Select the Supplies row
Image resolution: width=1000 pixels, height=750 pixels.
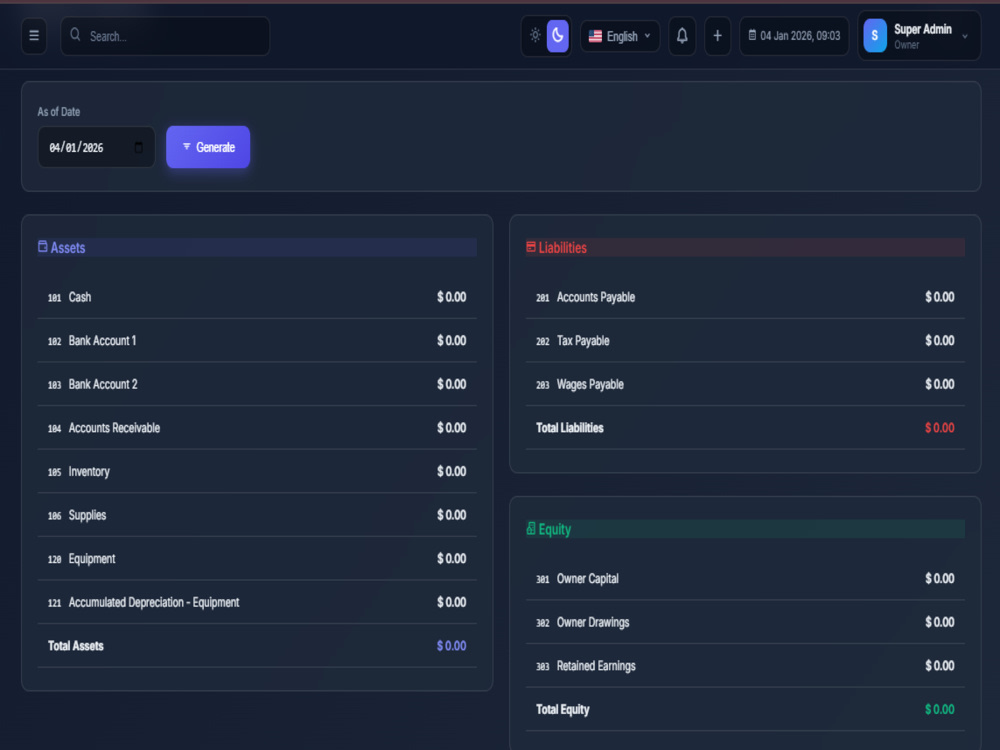(x=257, y=515)
